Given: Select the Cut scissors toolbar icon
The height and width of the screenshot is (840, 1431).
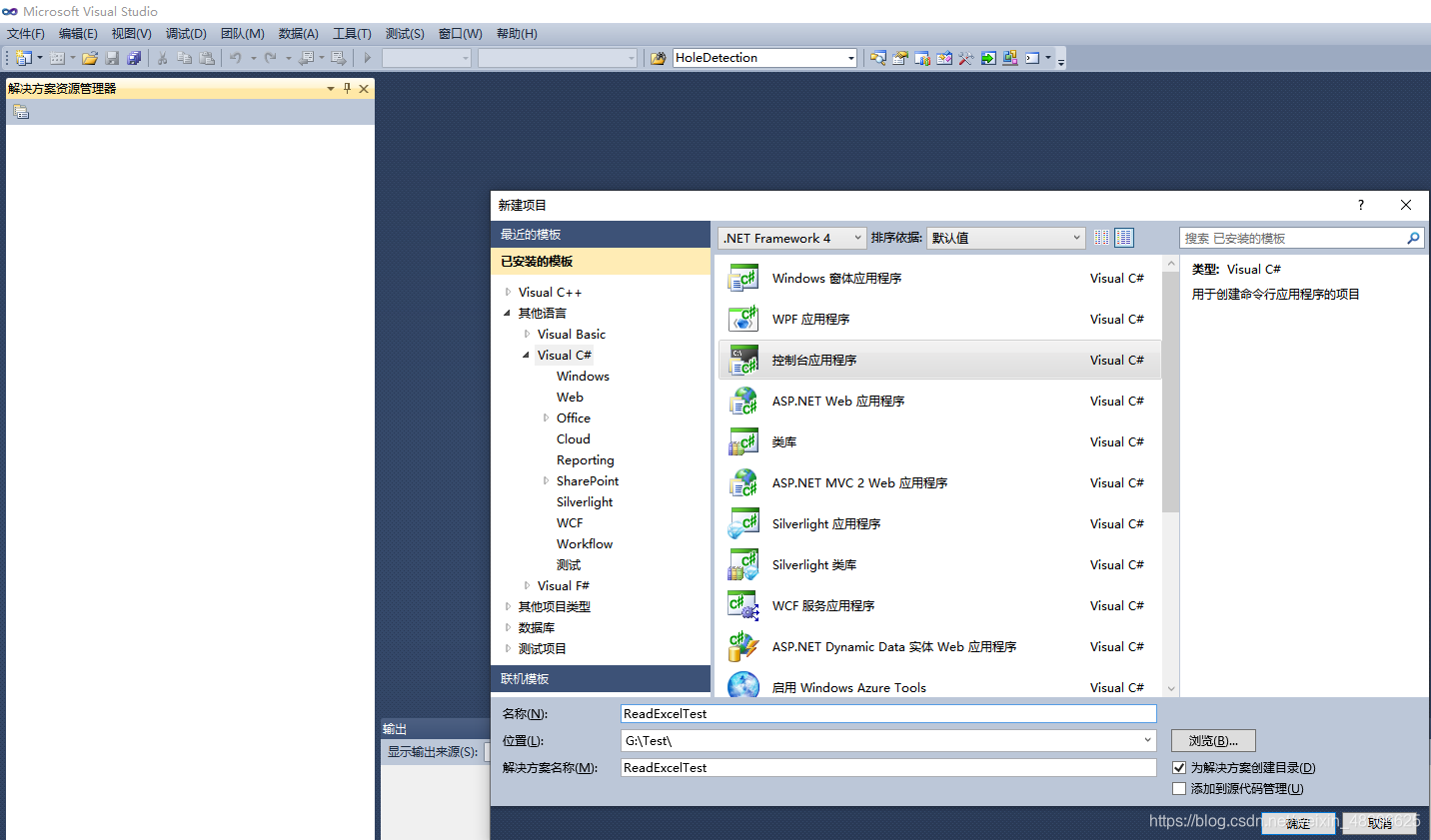Looking at the screenshot, I should coord(162,58).
